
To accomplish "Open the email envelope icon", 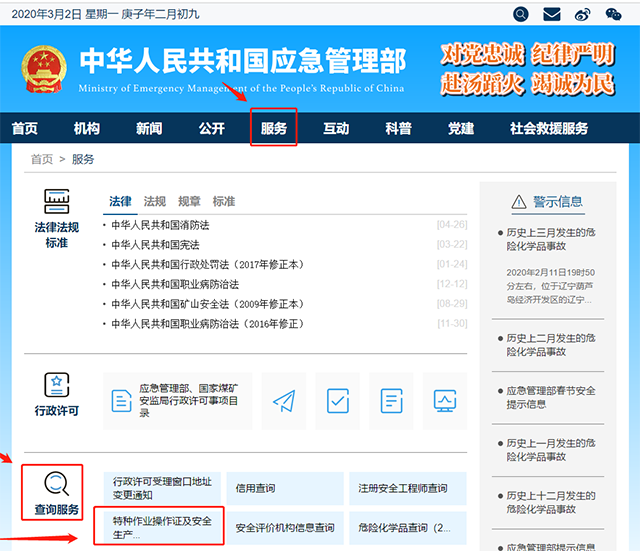I will (x=551, y=14).
